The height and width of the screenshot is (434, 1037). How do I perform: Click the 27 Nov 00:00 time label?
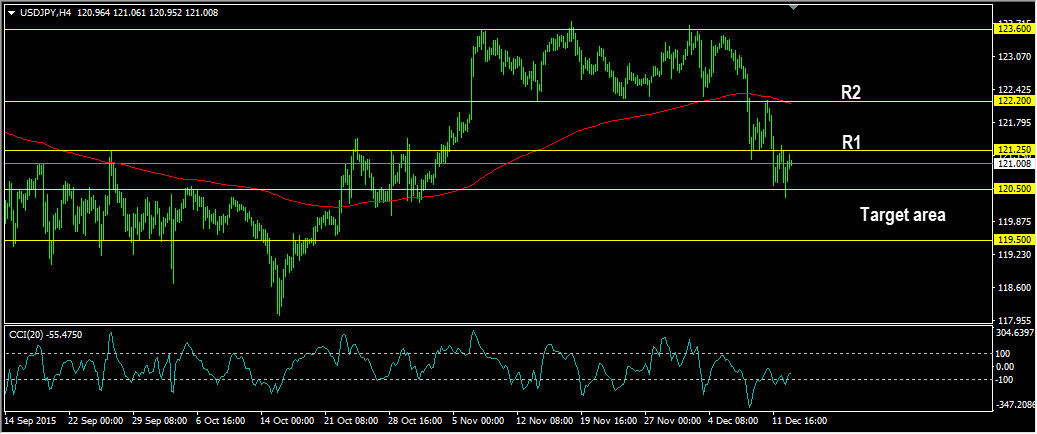671,420
